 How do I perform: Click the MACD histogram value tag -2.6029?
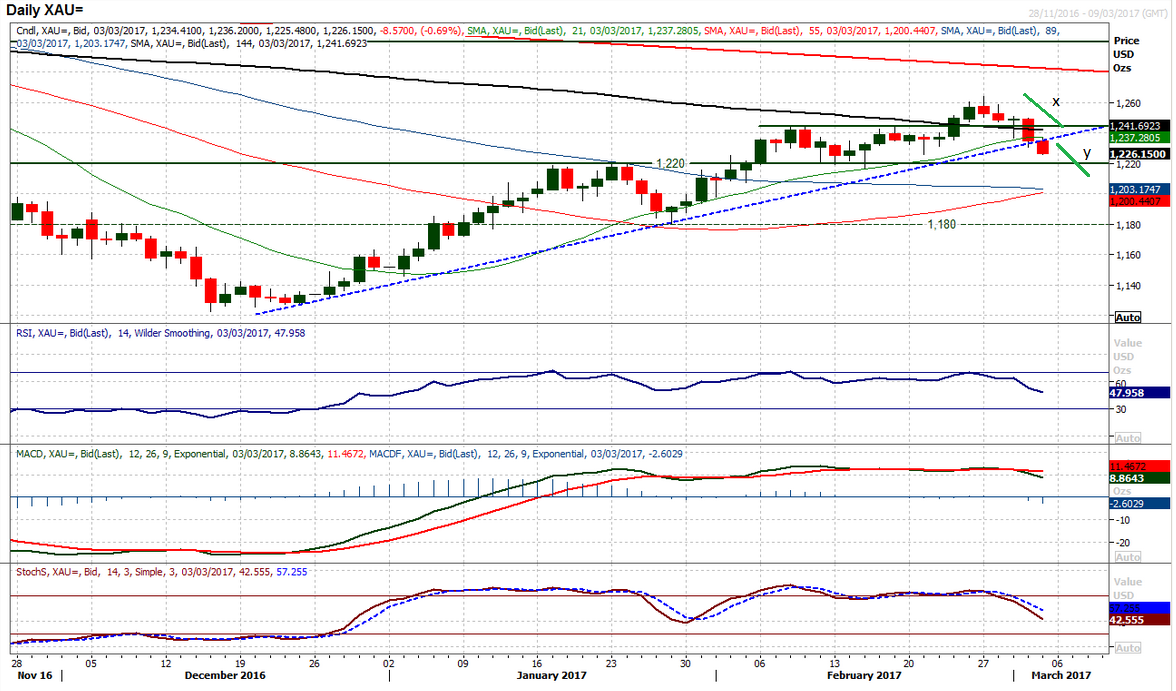(x=1140, y=504)
